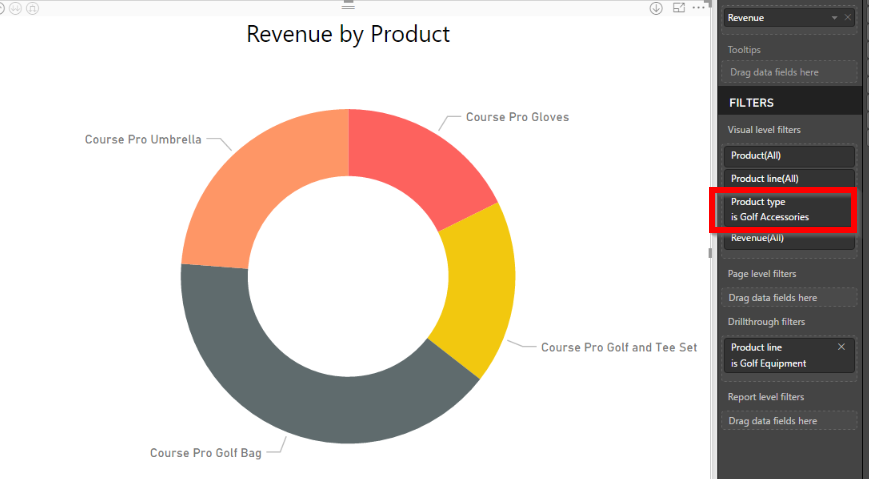The image size is (869, 479).
Task: Click the Tooltips section label
Action: point(744,50)
